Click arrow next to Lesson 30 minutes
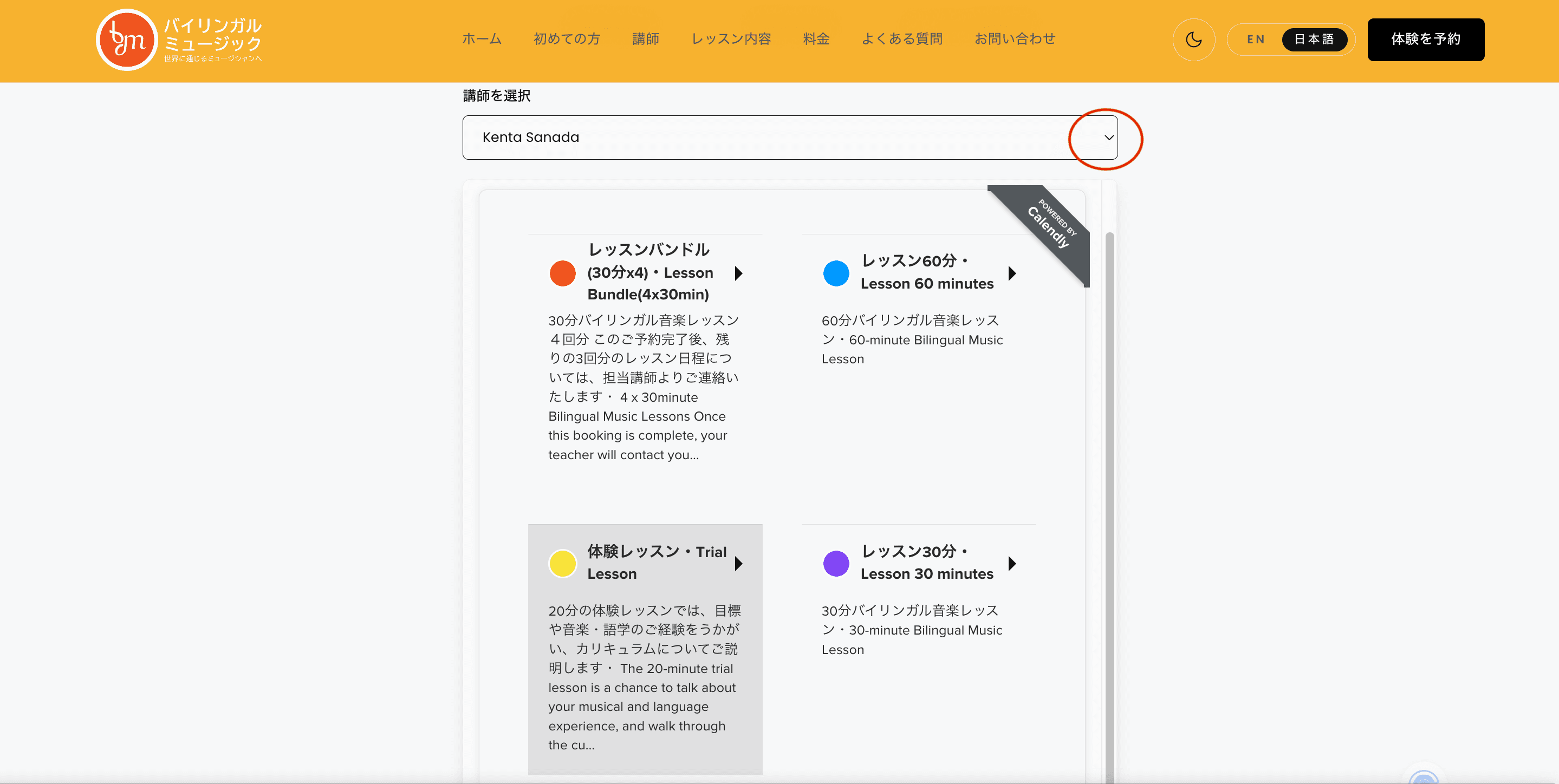The width and height of the screenshot is (1559, 784). pyautogui.click(x=1012, y=563)
